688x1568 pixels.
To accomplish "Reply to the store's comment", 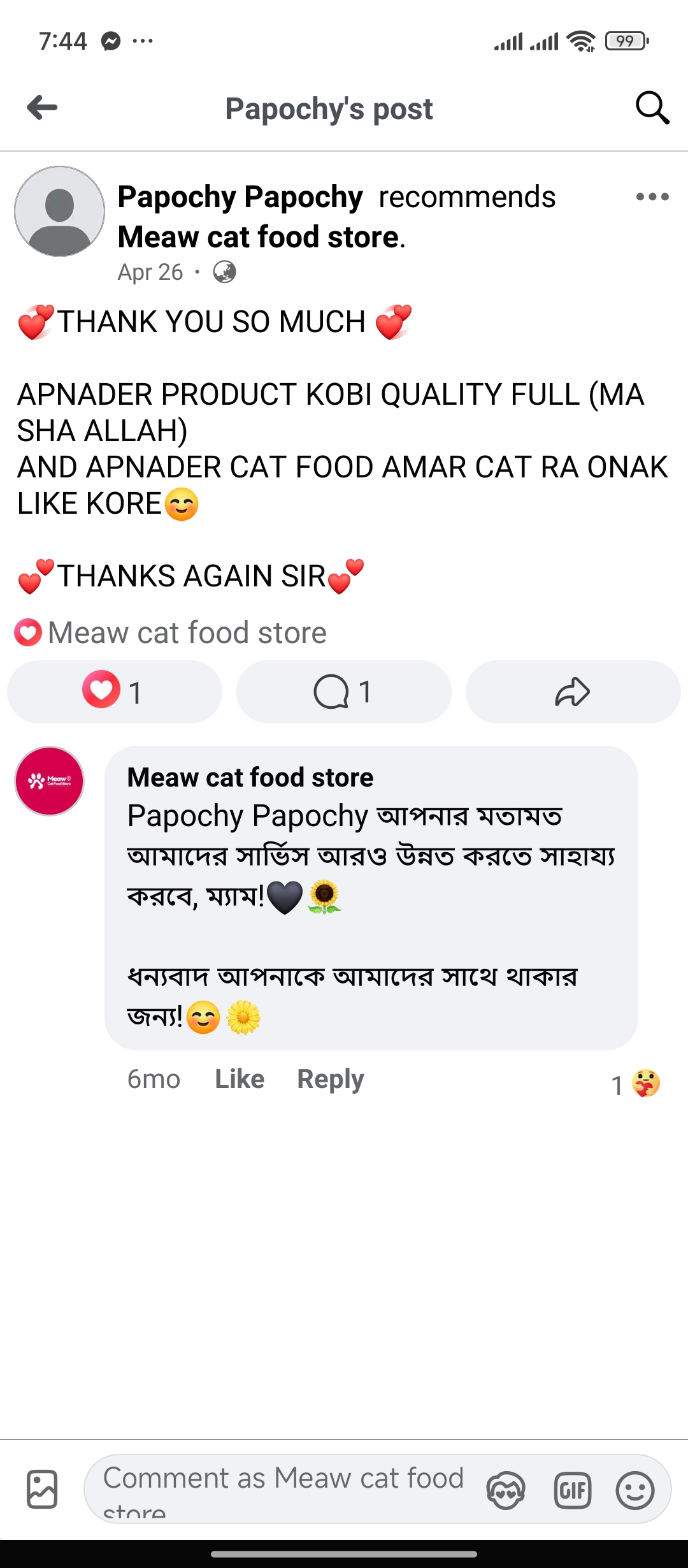I will point(330,1079).
